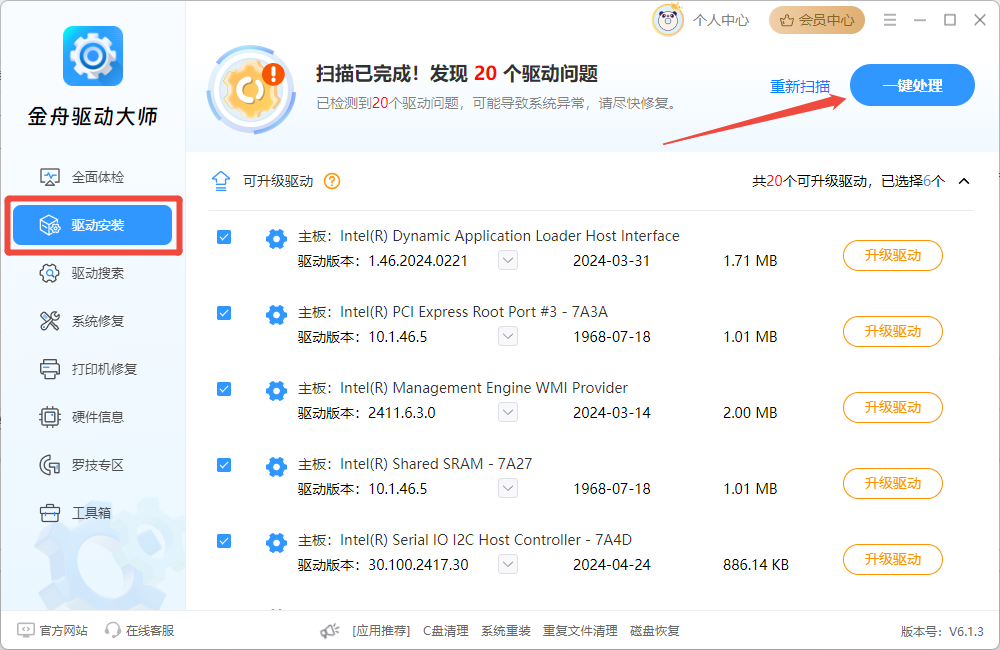The height and width of the screenshot is (650, 1000).
Task: Open version dropdown for Shared SRAM driver
Action: (508, 488)
